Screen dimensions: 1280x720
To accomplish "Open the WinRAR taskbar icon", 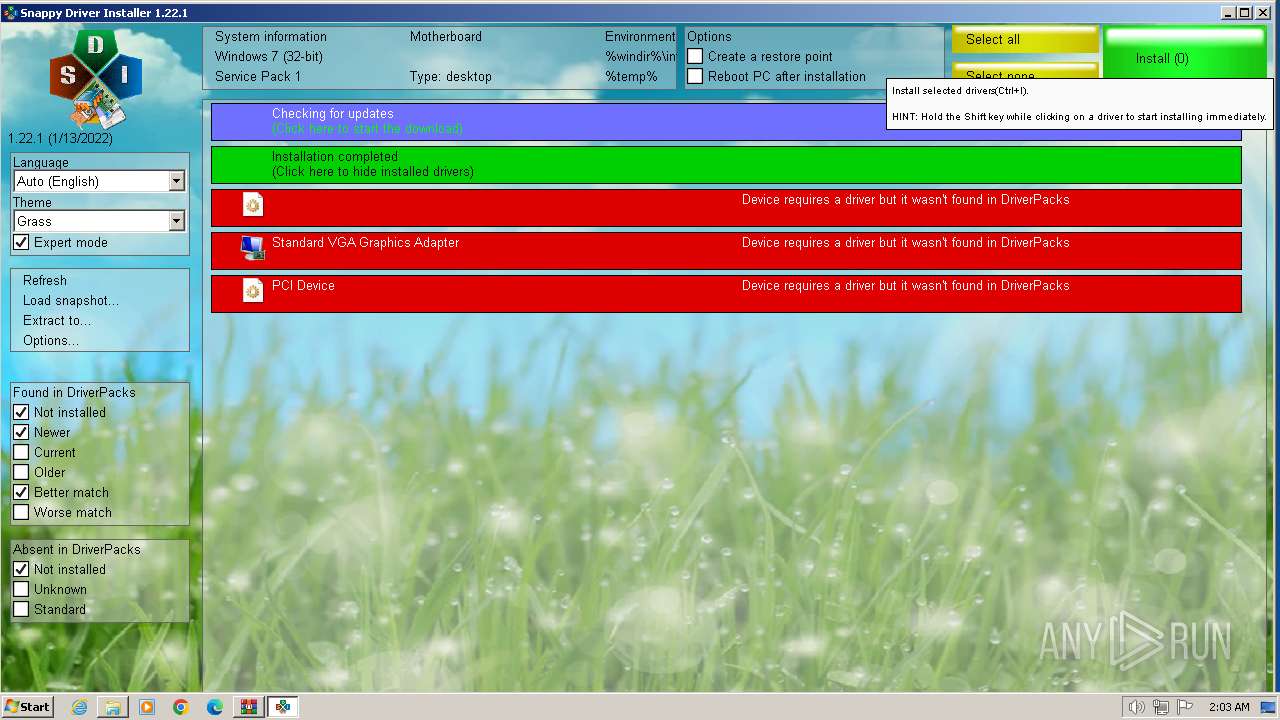I will [x=249, y=707].
